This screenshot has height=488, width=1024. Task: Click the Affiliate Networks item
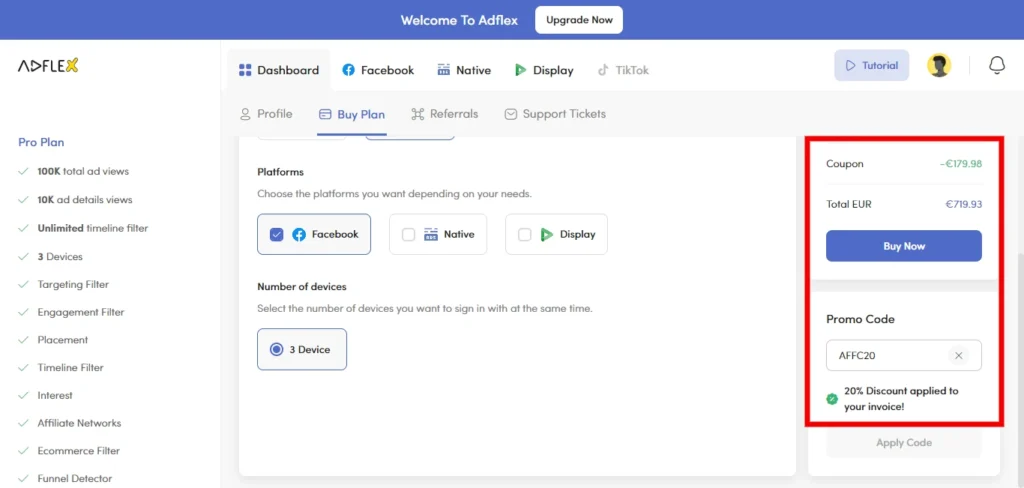[x=79, y=423]
